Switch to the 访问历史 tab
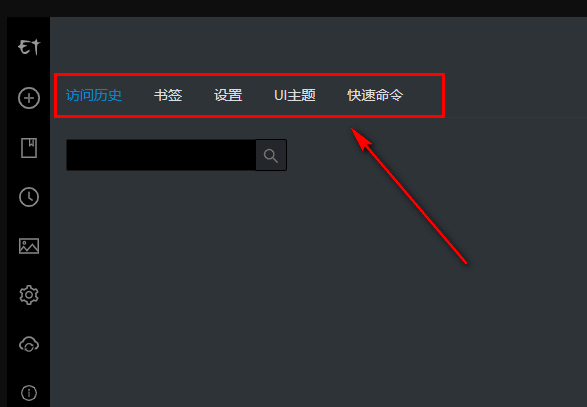This screenshot has width=587, height=407. (94, 95)
